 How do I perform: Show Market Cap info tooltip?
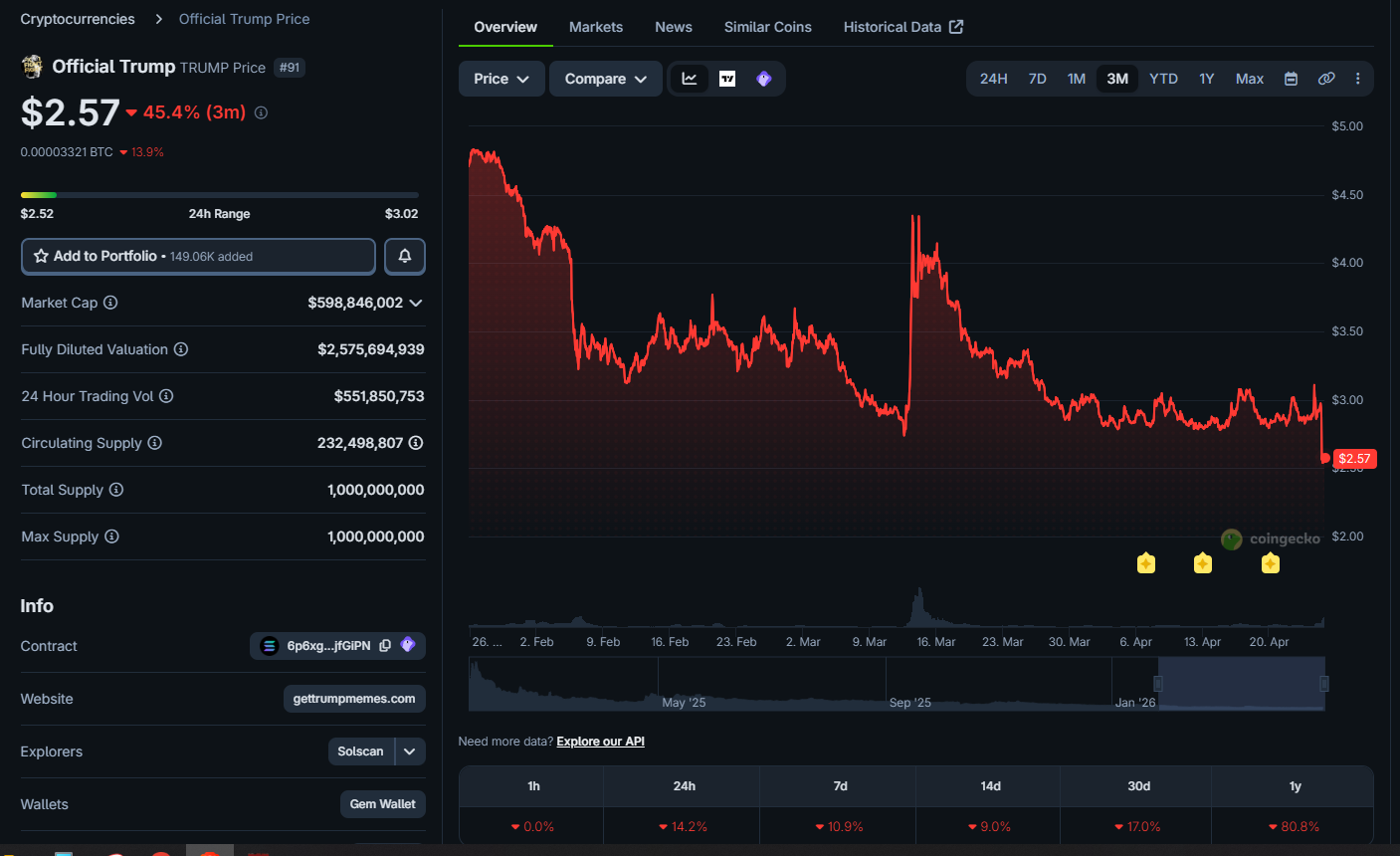[x=110, y=303]
